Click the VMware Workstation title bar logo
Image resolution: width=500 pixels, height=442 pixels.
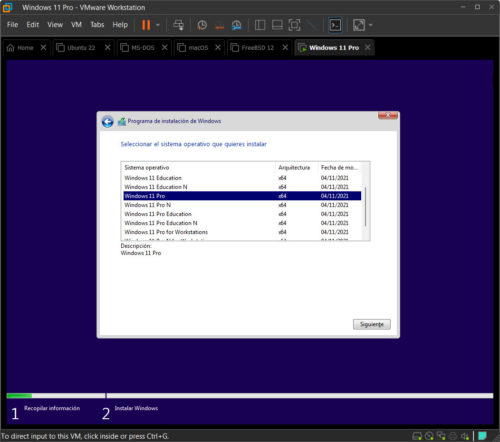7,7
